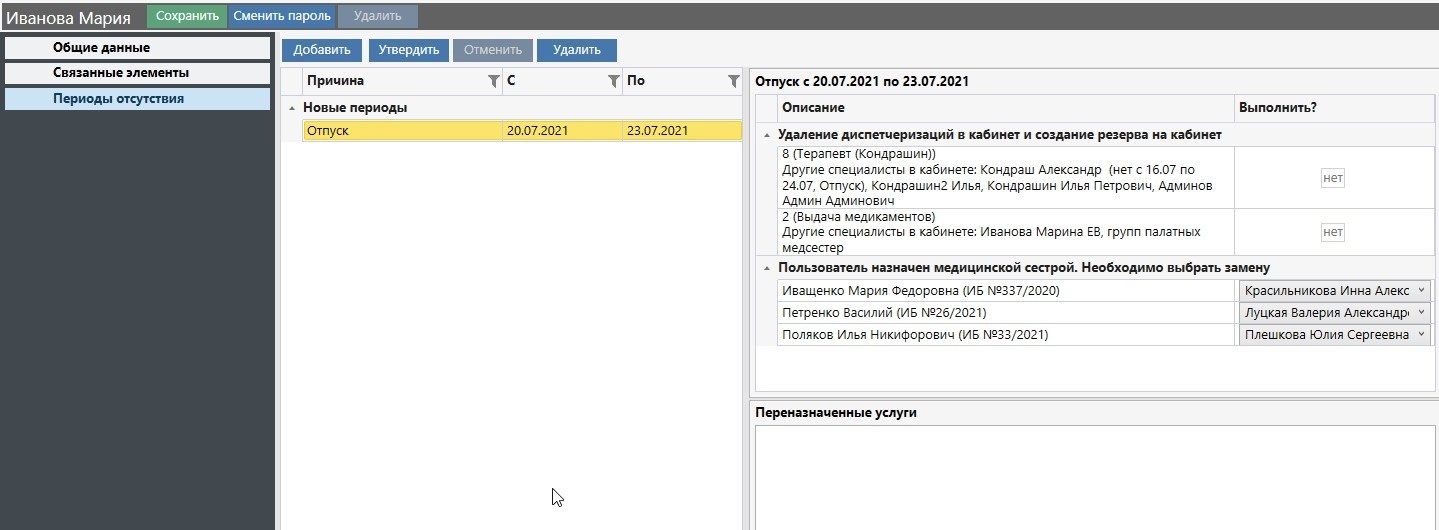Collapse the nurse replacement group
1439x530 pixels.
[766, 268]
